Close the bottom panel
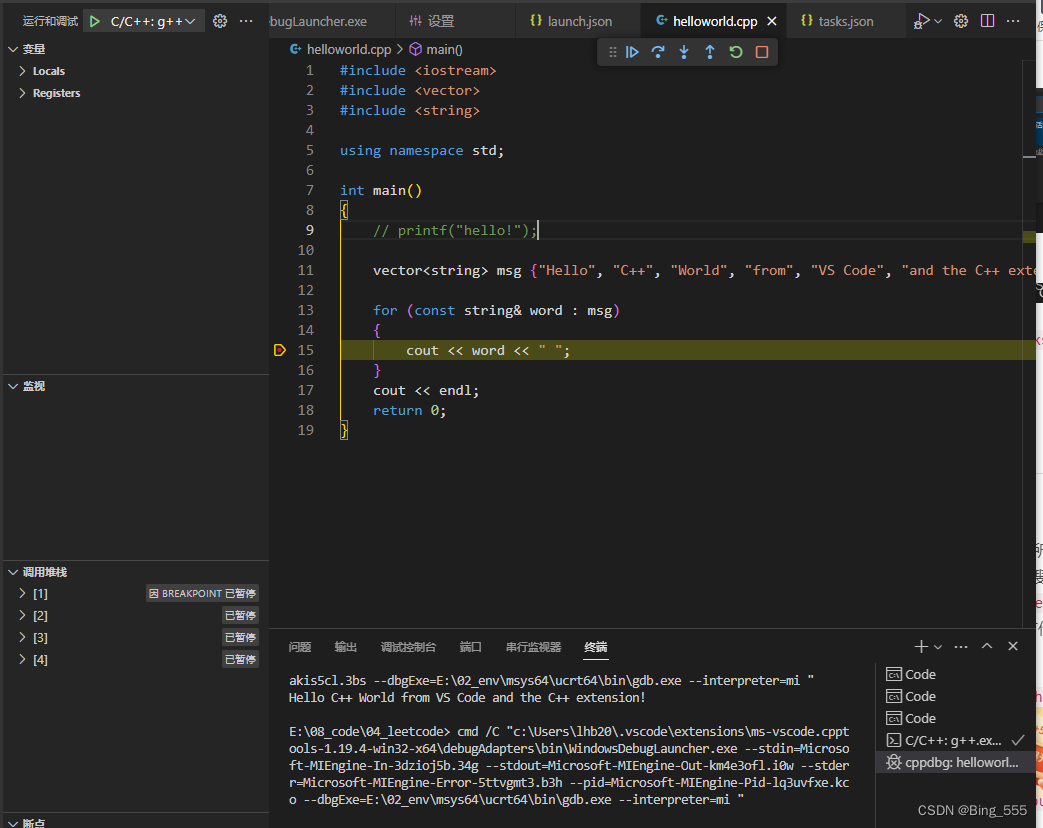The width and height of the screenshot is (1043, 828). [1013, 646]
